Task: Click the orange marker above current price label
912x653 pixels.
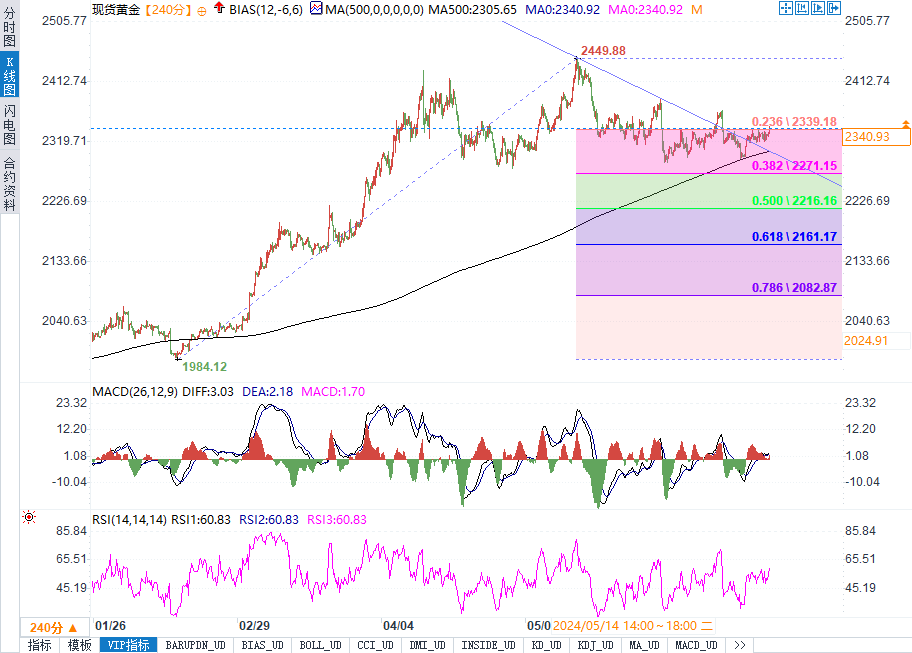Action: point(906,124)
